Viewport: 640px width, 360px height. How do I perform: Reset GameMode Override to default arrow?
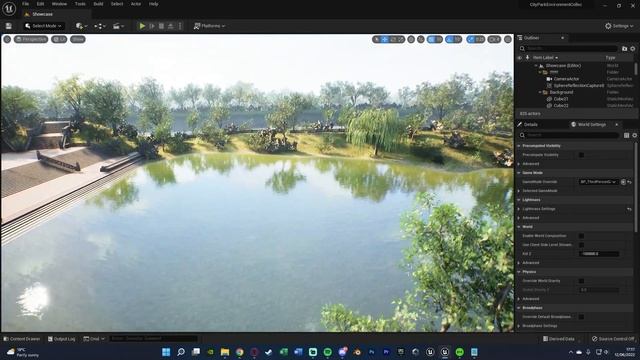coord(629,182)
